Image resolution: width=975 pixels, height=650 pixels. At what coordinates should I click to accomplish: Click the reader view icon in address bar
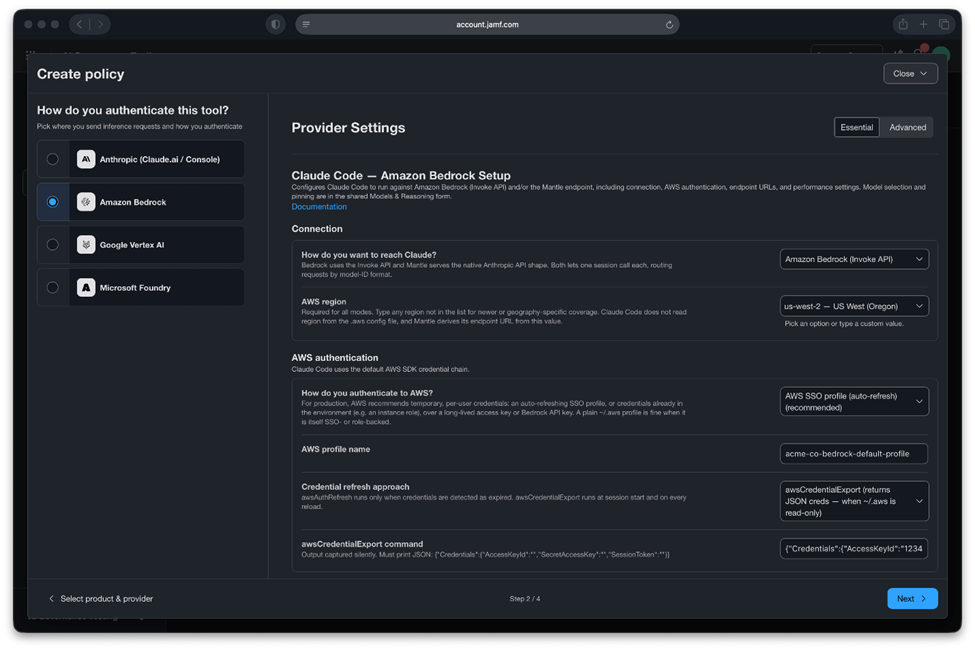point(306,24)
